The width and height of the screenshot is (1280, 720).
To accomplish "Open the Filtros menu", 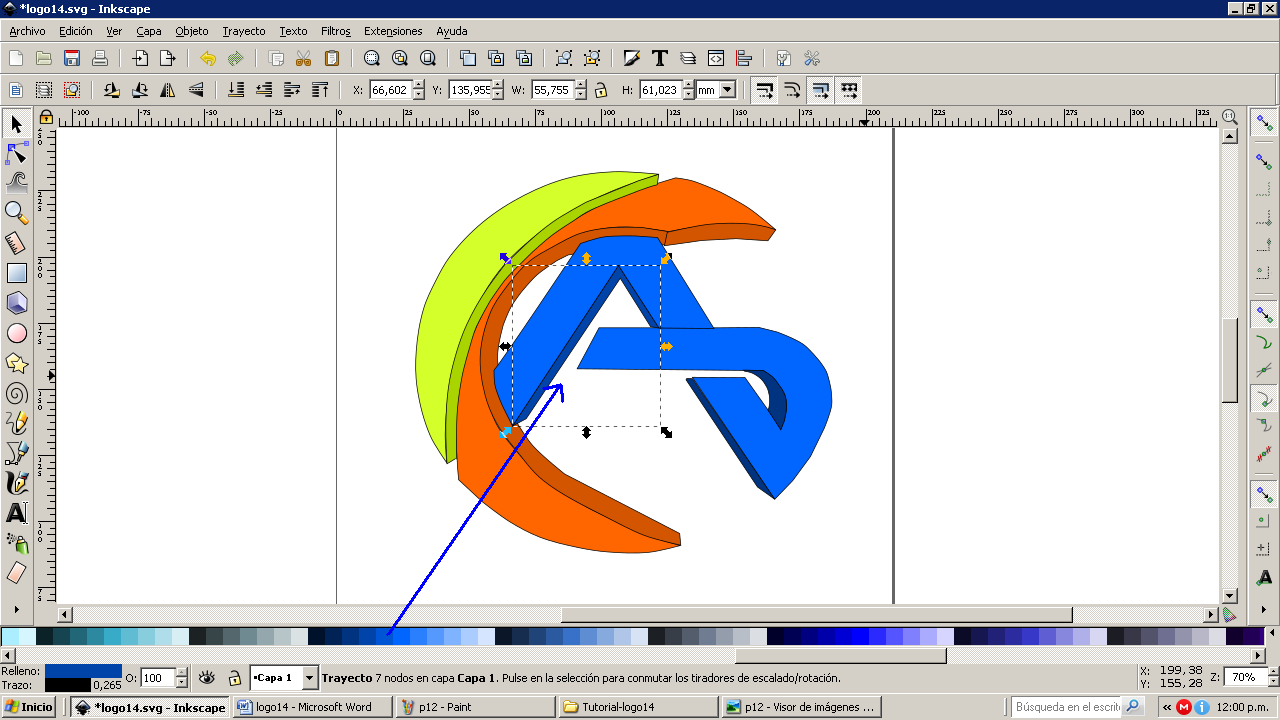I will pos(336,31).
